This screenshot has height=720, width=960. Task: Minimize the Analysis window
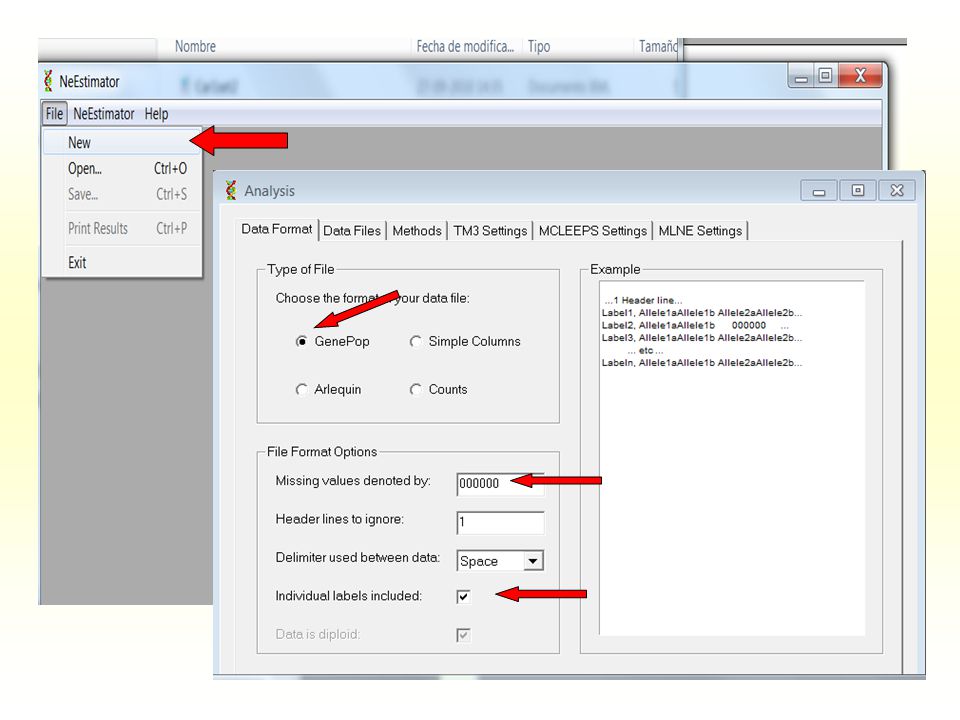pos(819,191)
